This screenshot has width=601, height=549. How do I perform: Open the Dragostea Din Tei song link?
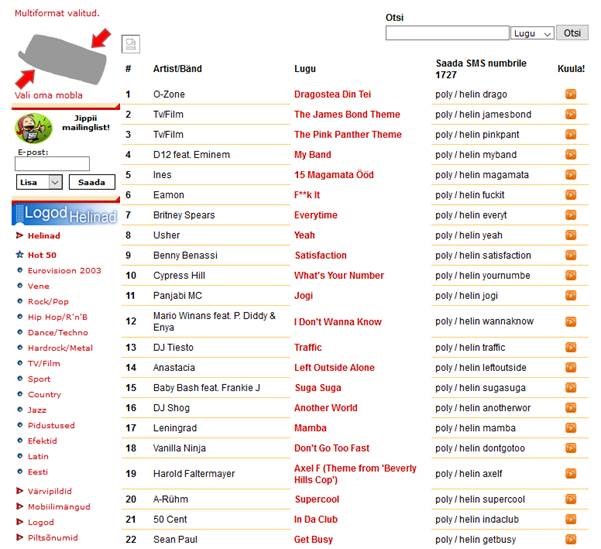[x=332, y=94]
